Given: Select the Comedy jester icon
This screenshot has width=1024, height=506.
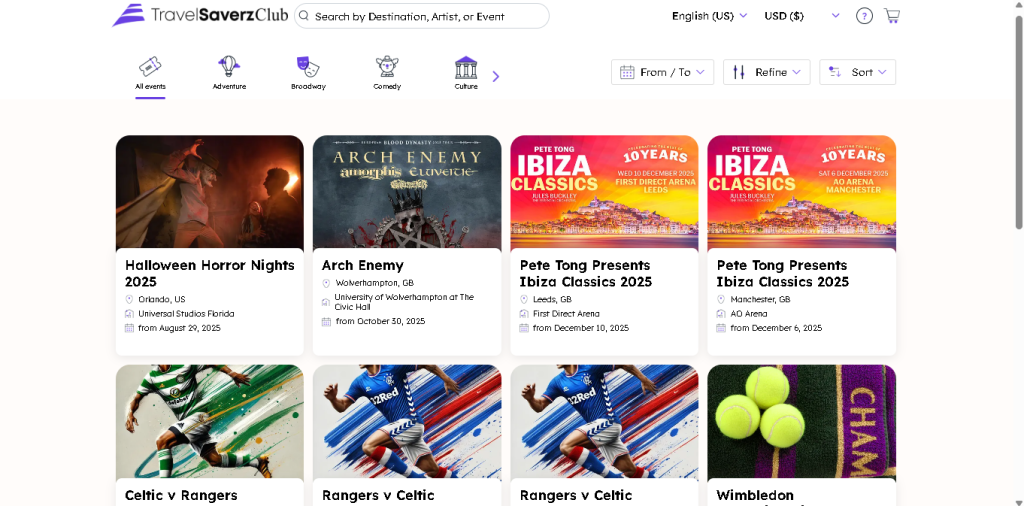Looking at the screenshot, I should click(387, 66).
